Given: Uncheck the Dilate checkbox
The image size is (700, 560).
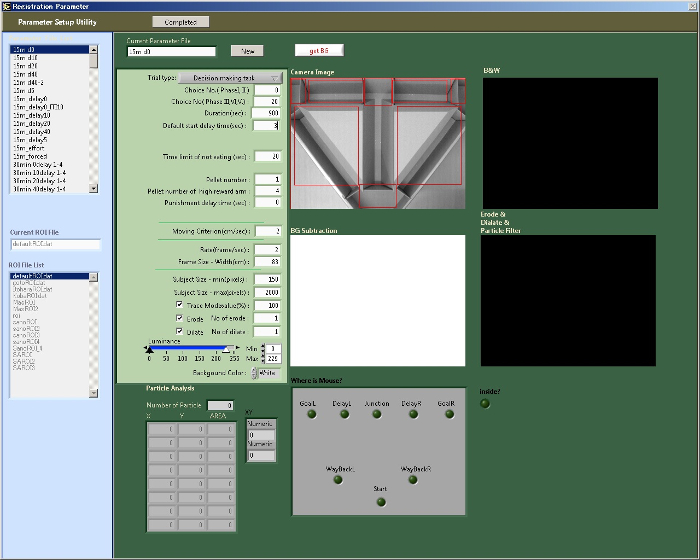Looking at the screenshot, I should point(179,331).
